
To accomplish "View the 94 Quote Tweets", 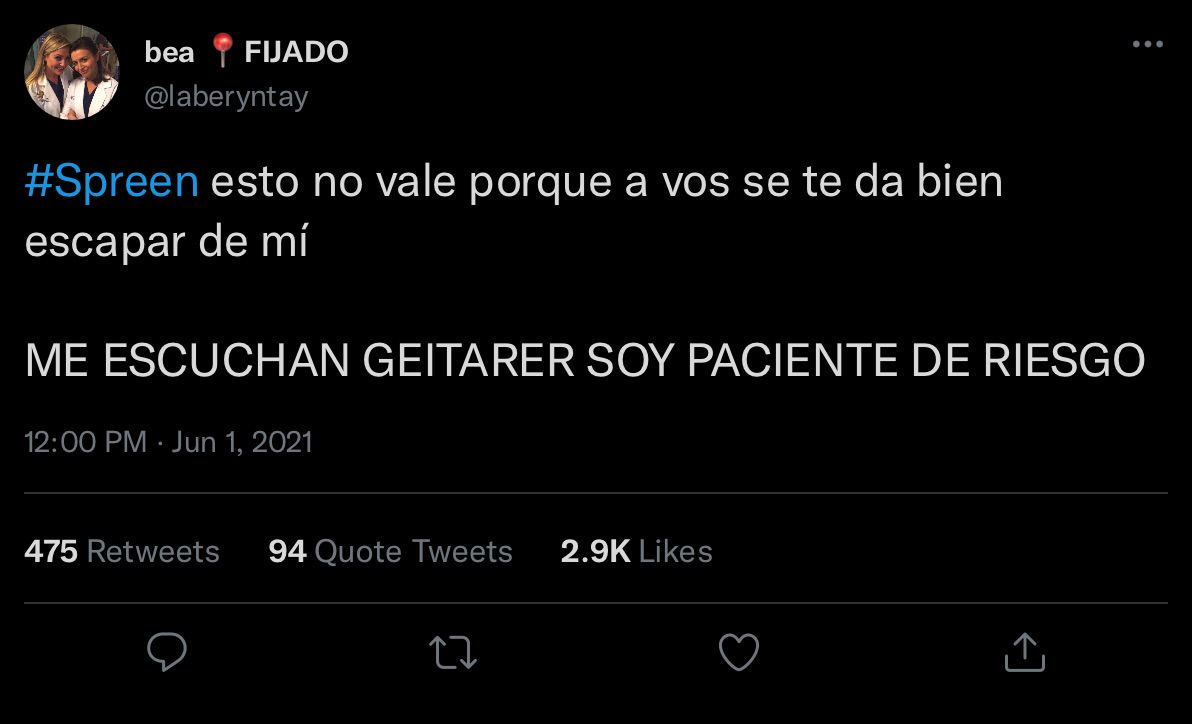I will click(390, 551).
